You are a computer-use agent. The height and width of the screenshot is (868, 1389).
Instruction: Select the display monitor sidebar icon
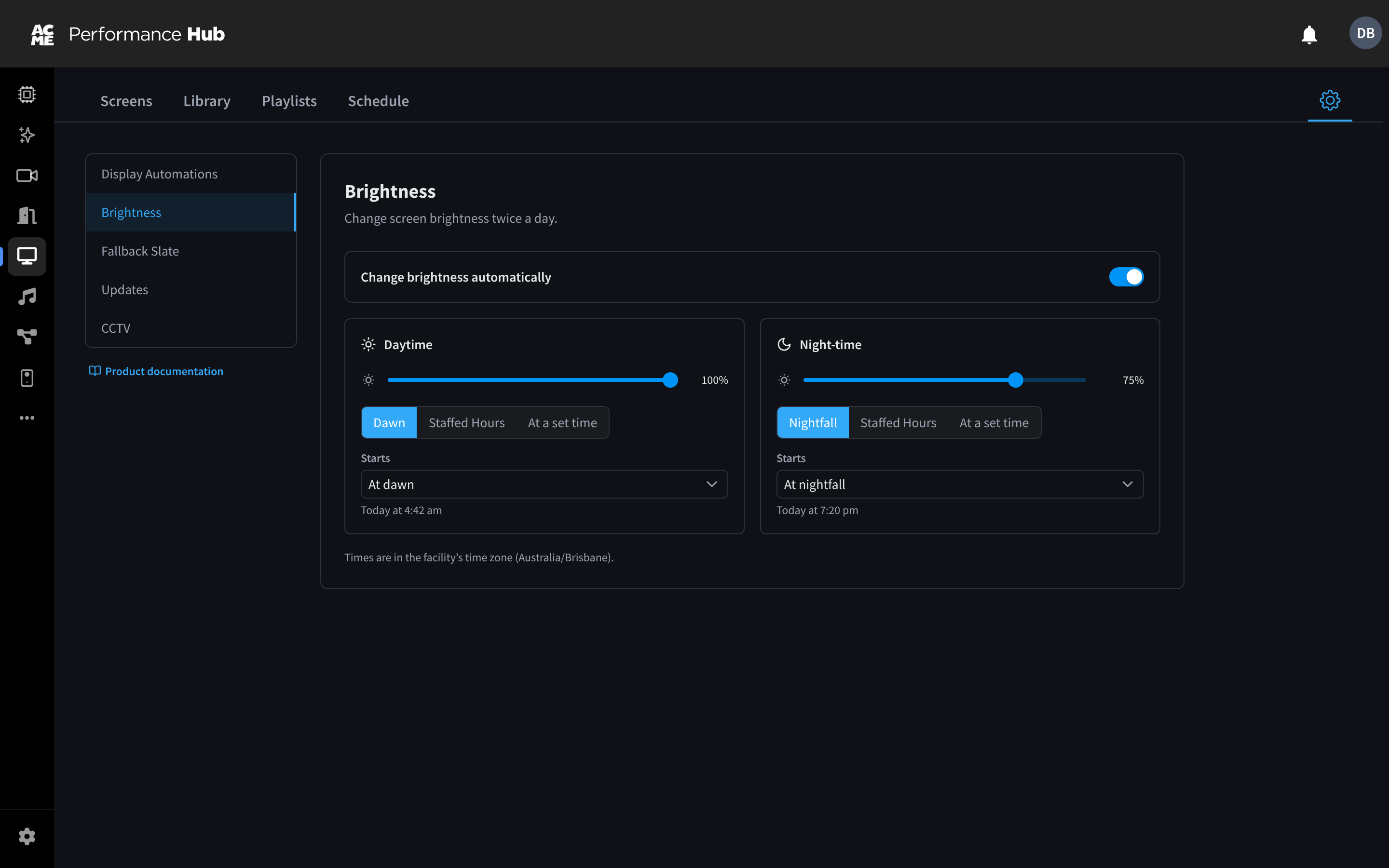click(x=27, y=256)
